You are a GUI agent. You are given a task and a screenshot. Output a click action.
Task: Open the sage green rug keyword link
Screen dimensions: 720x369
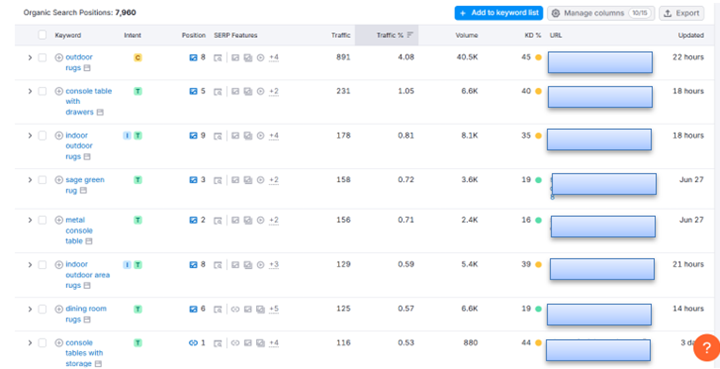85,185
